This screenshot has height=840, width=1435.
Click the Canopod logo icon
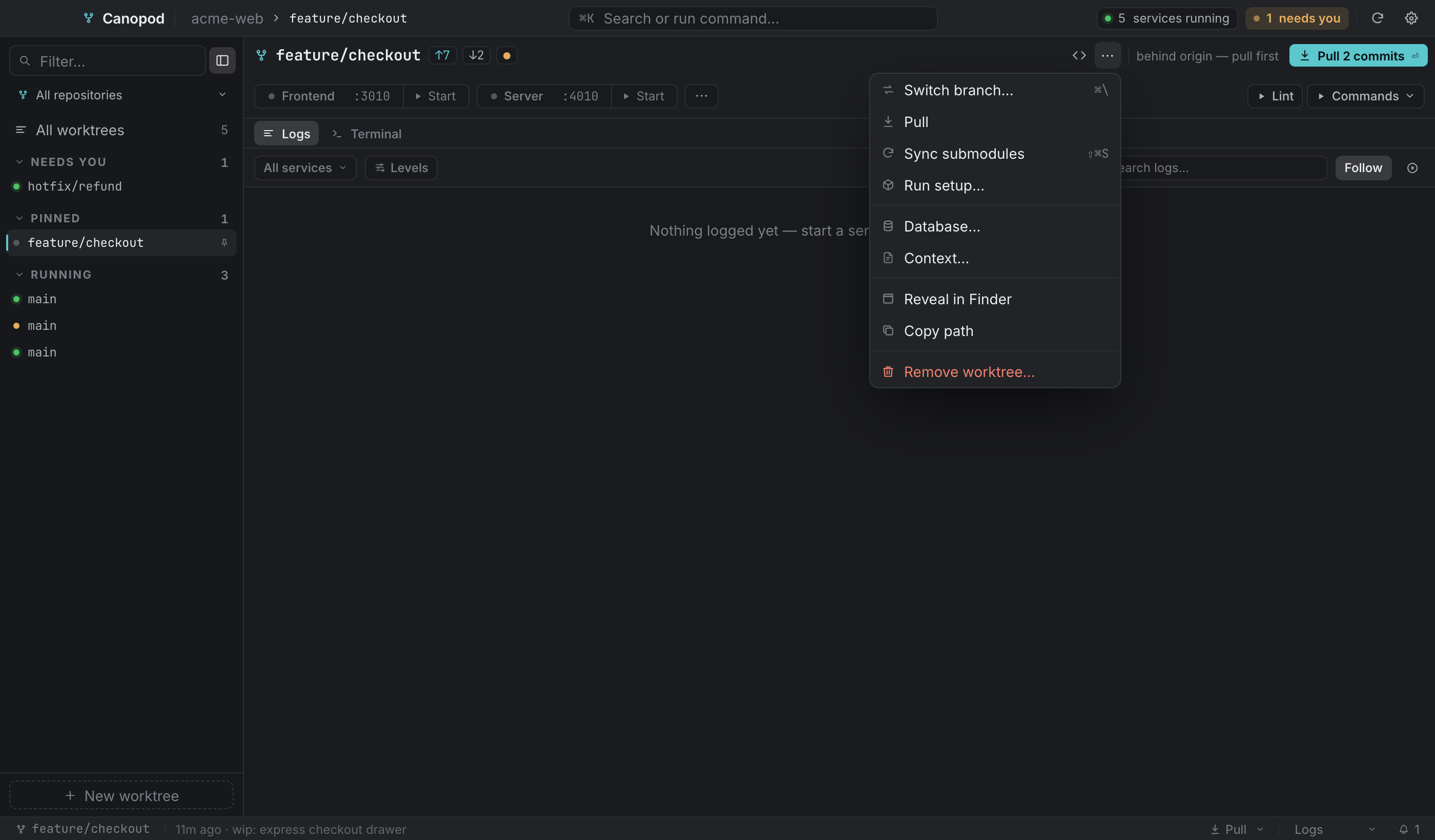tap(89, 18)
